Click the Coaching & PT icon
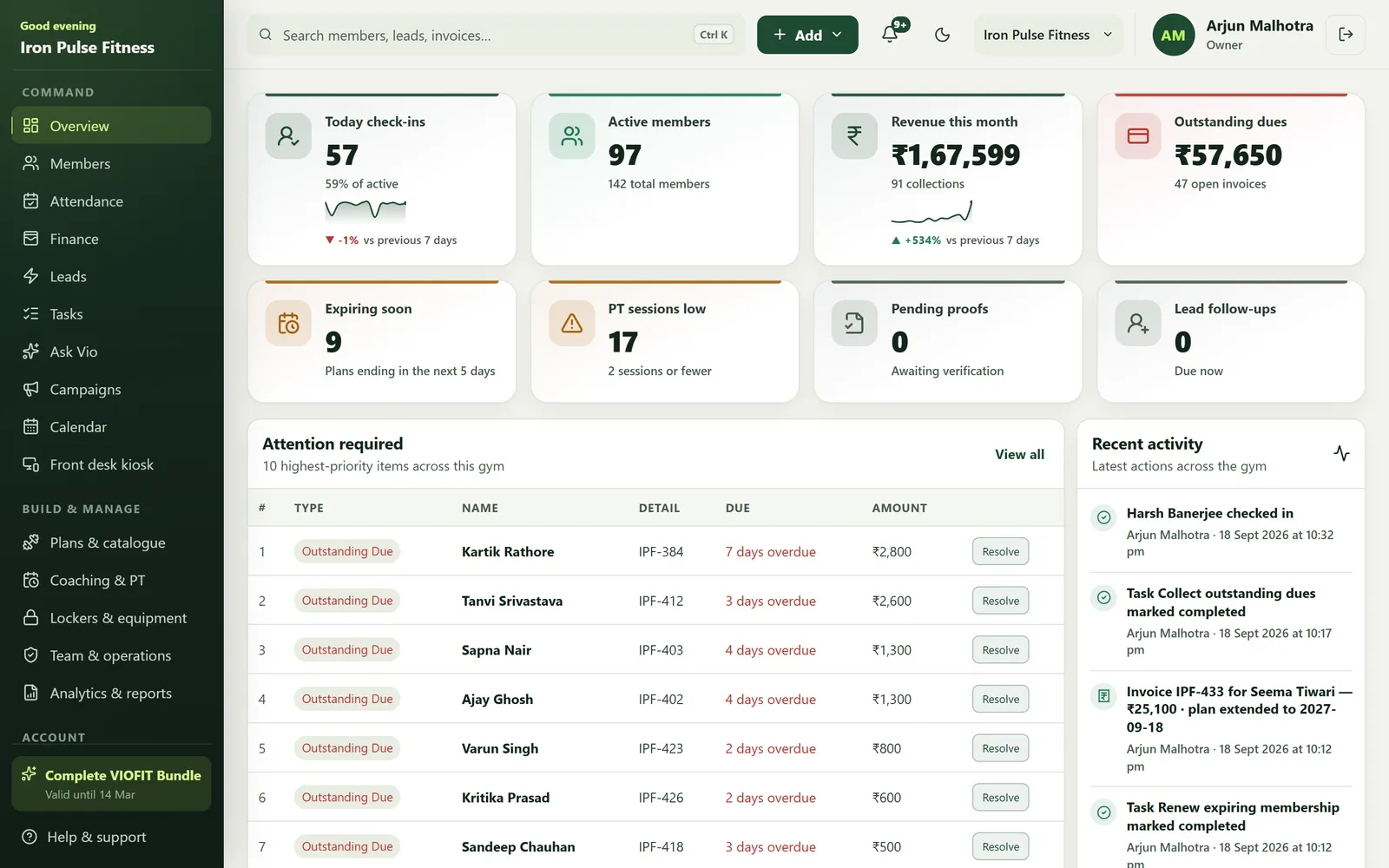Screen dimensions: 1389x868 point(31,580)
